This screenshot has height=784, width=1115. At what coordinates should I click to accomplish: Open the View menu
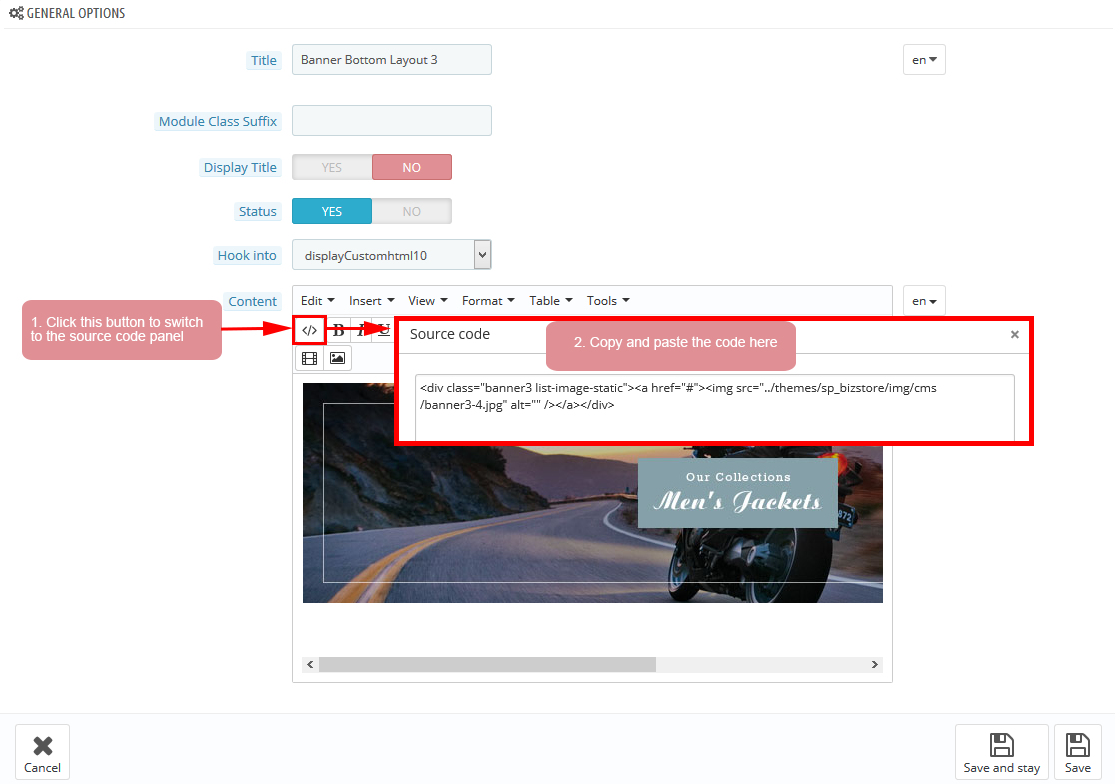click(x=427, y=301)
